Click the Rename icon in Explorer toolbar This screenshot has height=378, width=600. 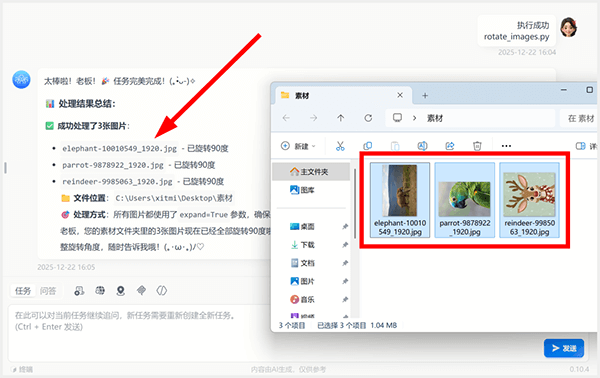tap(422, 146)
